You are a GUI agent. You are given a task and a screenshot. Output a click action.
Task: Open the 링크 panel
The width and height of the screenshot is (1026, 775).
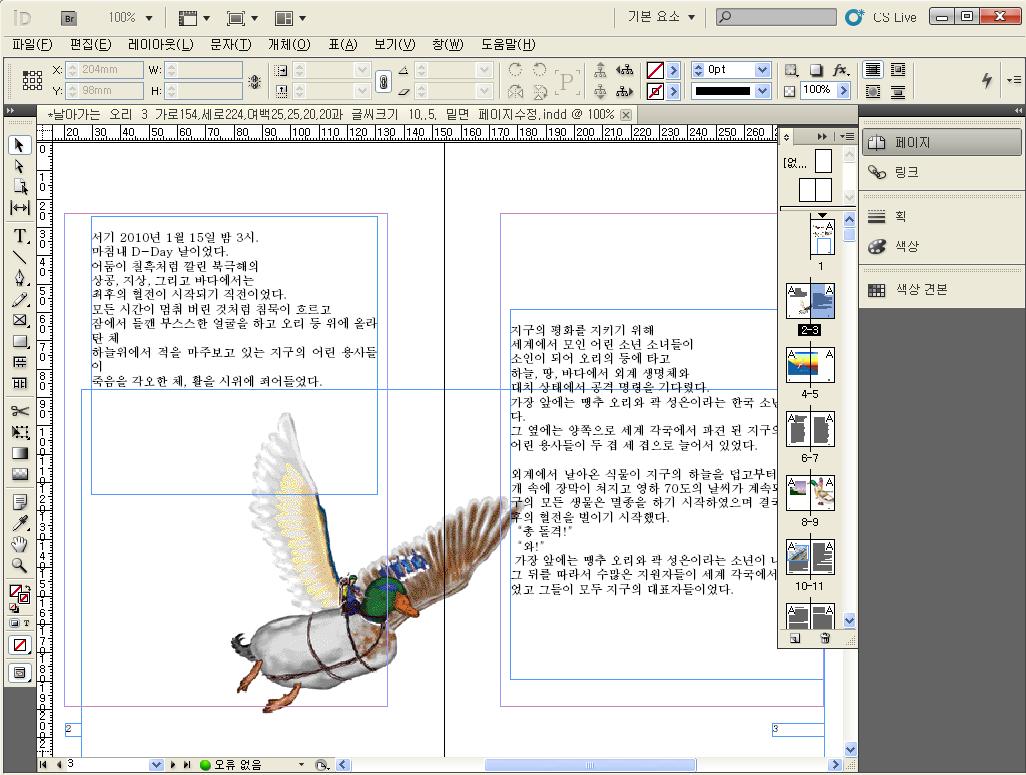[906, 172]
